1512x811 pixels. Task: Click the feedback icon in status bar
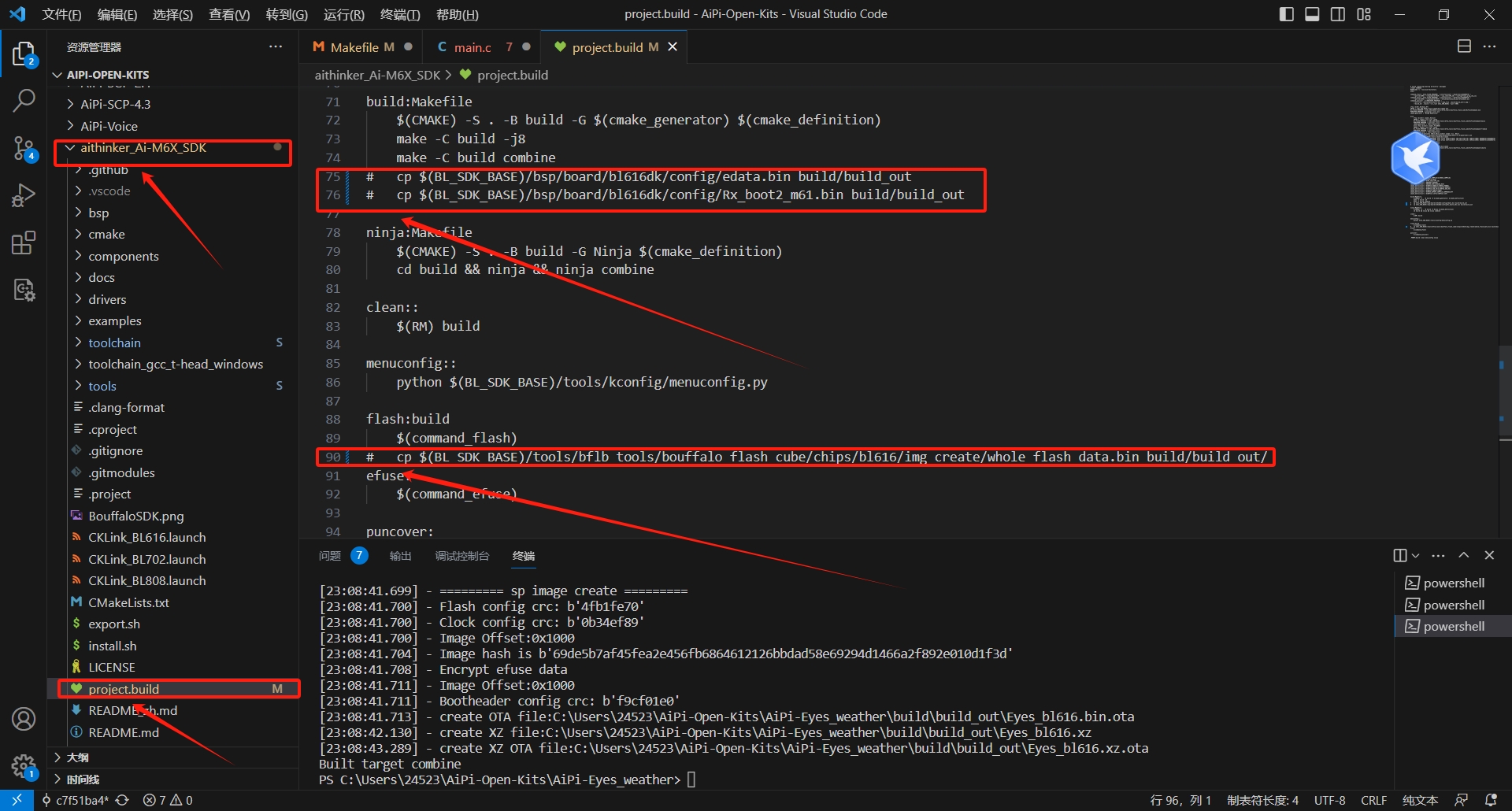tap(1461, 800)
